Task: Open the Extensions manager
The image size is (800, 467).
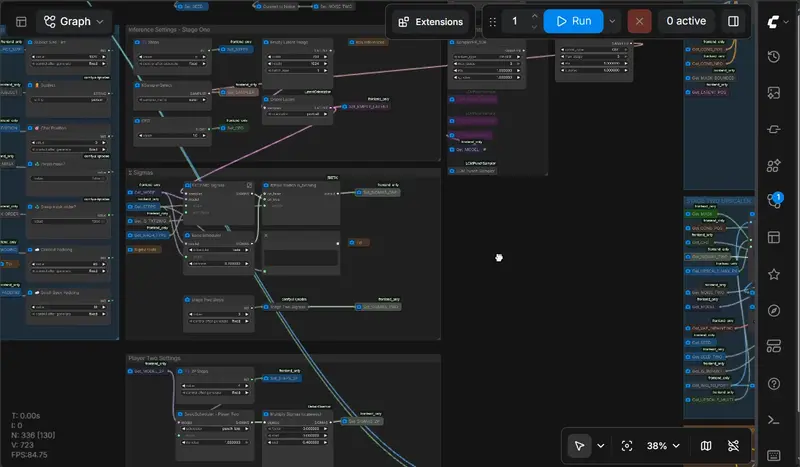Action: click(x=431, y=22)
